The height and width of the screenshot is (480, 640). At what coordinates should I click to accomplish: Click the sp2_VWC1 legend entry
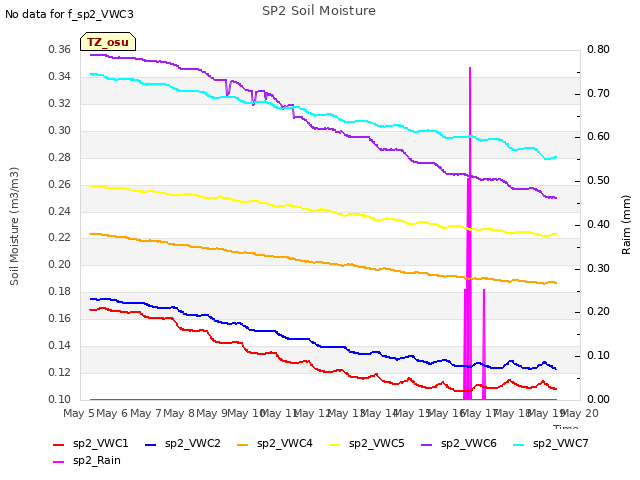91,444
